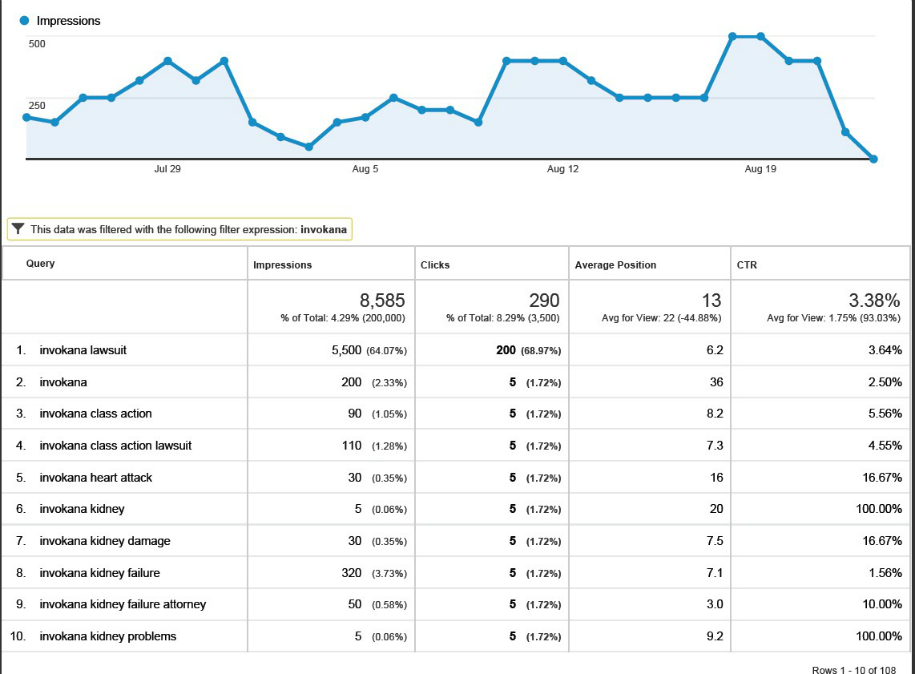This screenshot has width=915, height=674.
Task: Sort table by Clicks column header
Action: tap(435, 265)
